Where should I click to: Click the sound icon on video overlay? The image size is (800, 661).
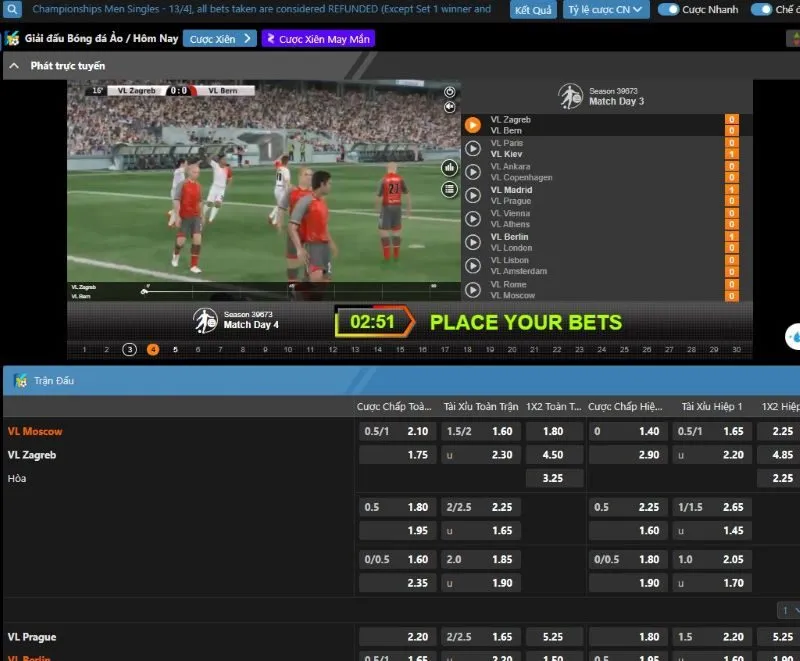click(449, 106)
